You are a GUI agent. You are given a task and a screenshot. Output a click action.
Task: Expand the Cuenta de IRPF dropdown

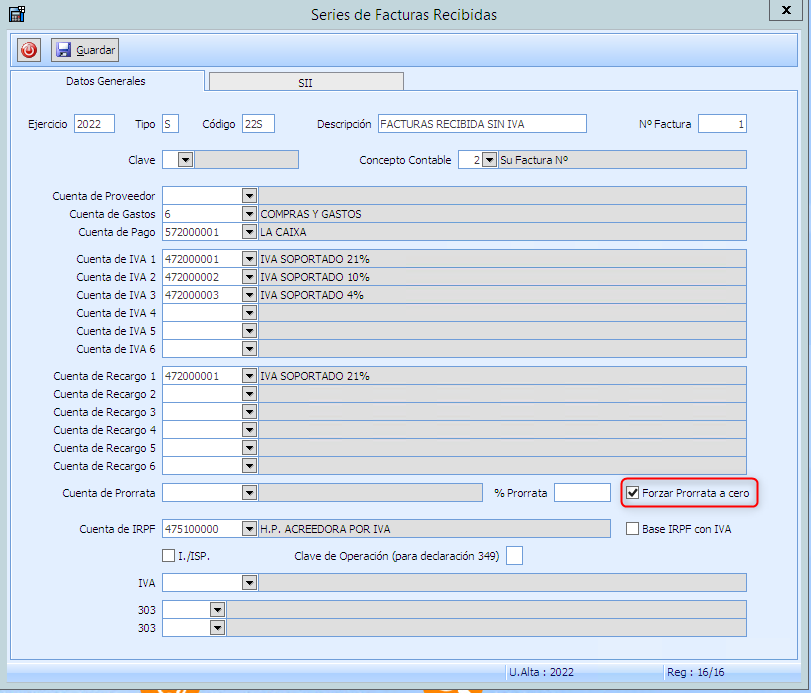click(249, 529)
